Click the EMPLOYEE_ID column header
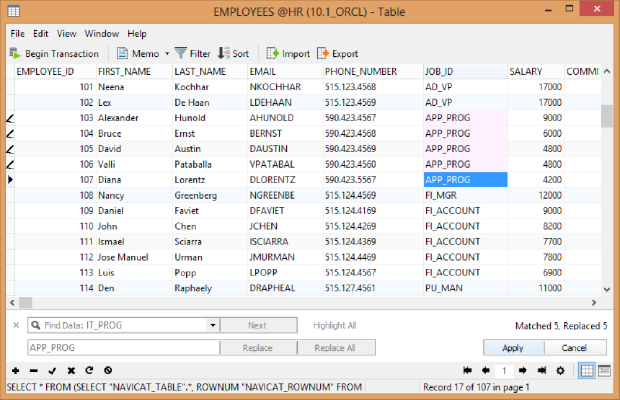Screen dimensions: 620x400 pyautogui.click(x=55, y=72)
